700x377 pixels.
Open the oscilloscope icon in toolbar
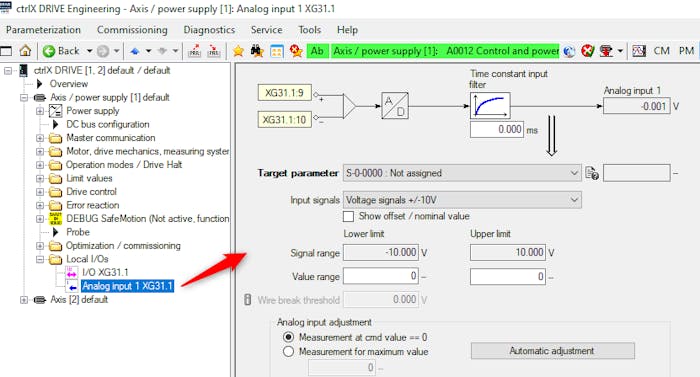click(639, 51)
